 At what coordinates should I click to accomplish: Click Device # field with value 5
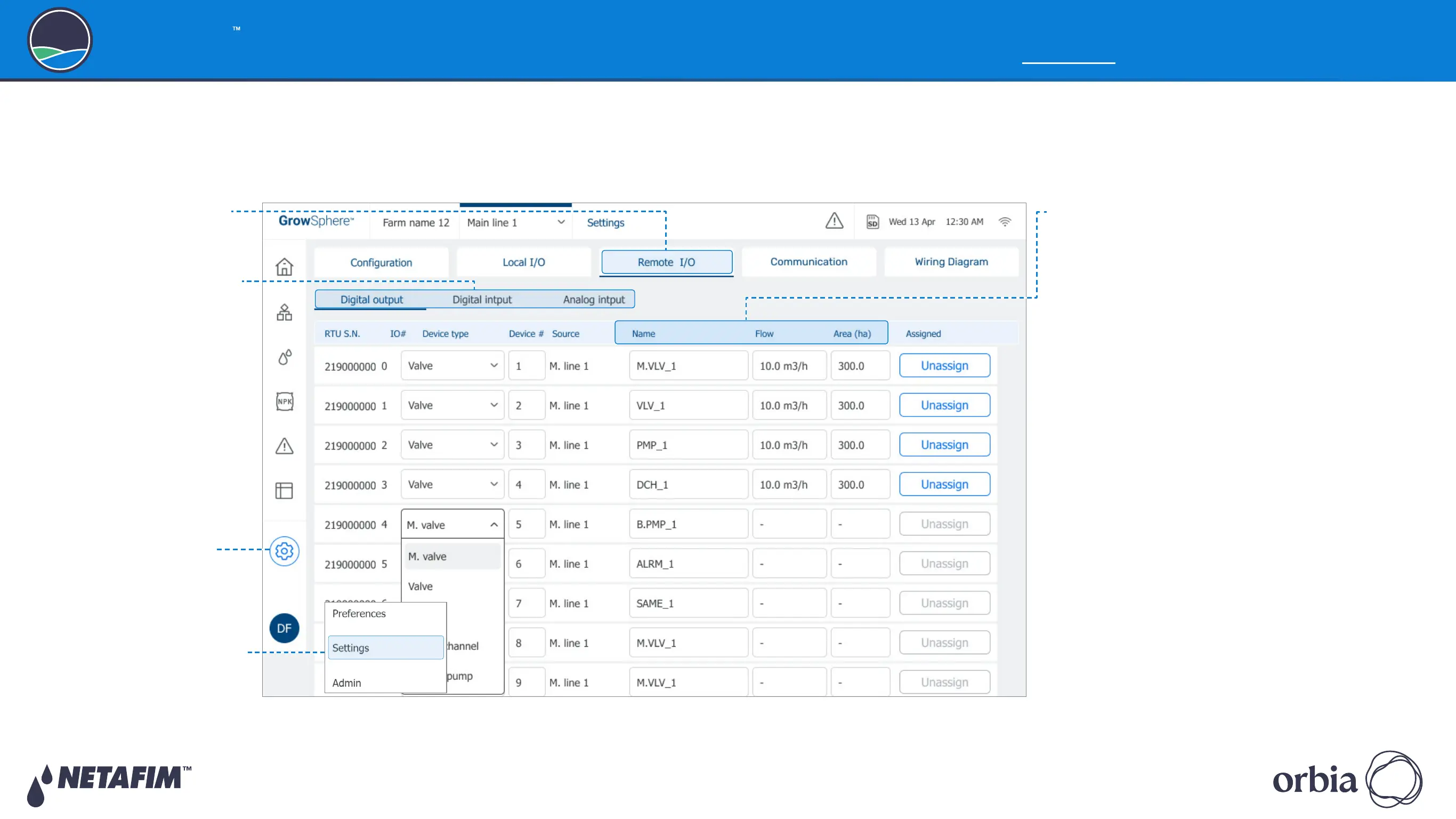(x=527, y=524)
